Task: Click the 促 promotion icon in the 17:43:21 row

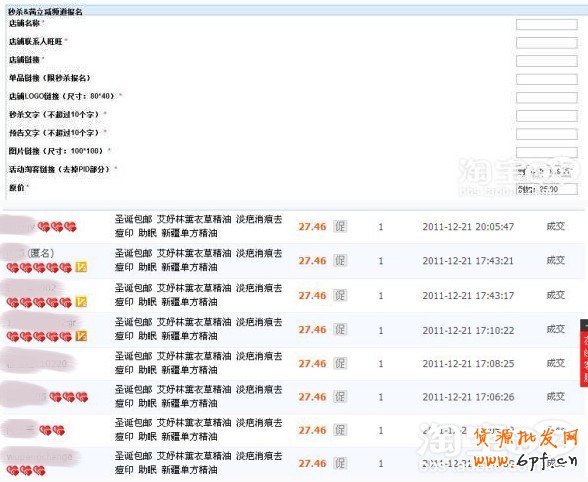Action: 340,261
